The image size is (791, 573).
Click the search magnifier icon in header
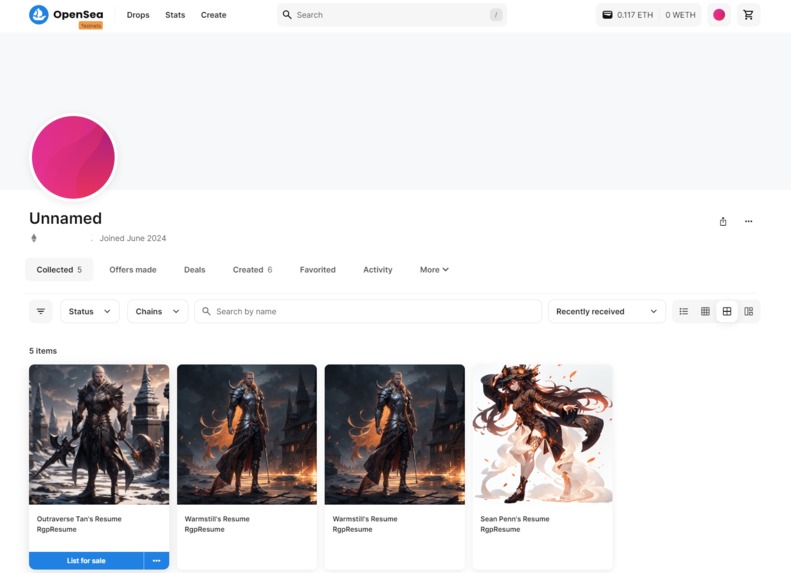click(x=287, y=15)
